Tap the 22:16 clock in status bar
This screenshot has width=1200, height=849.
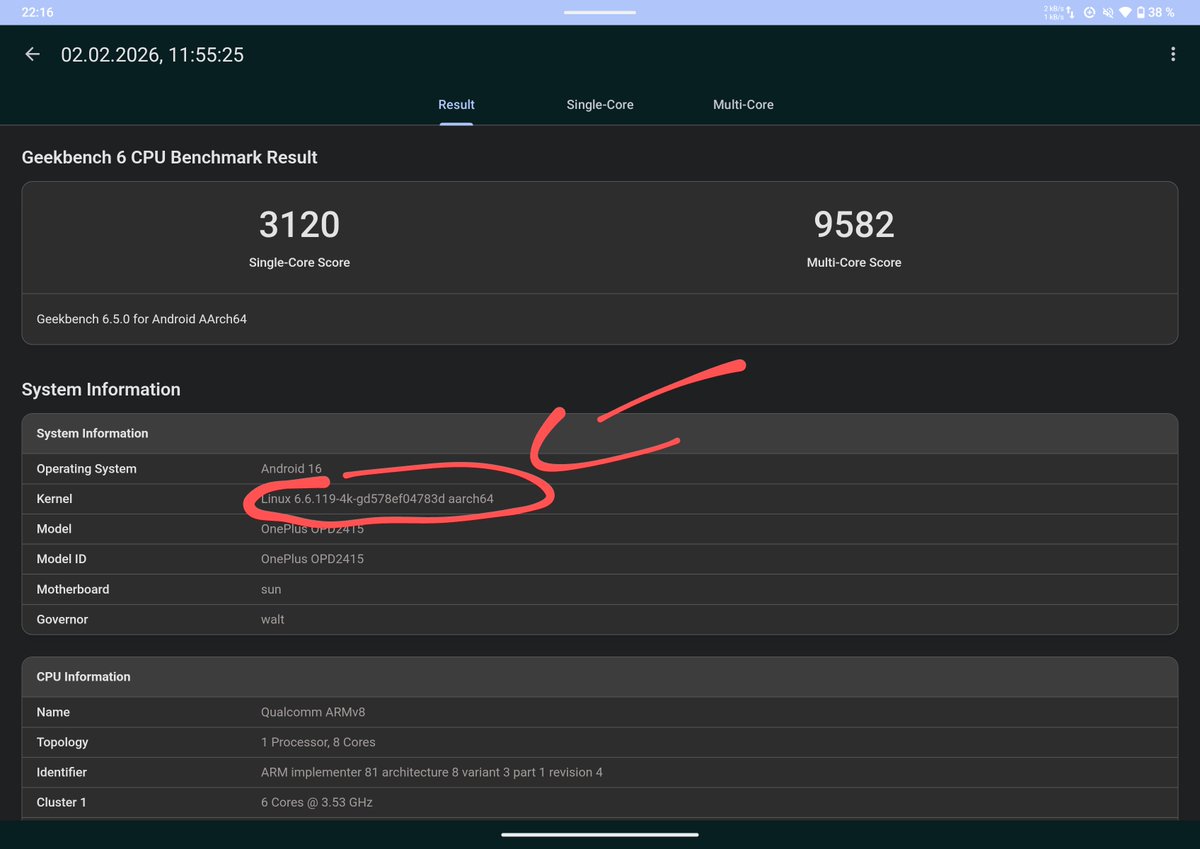click(37, 12)
